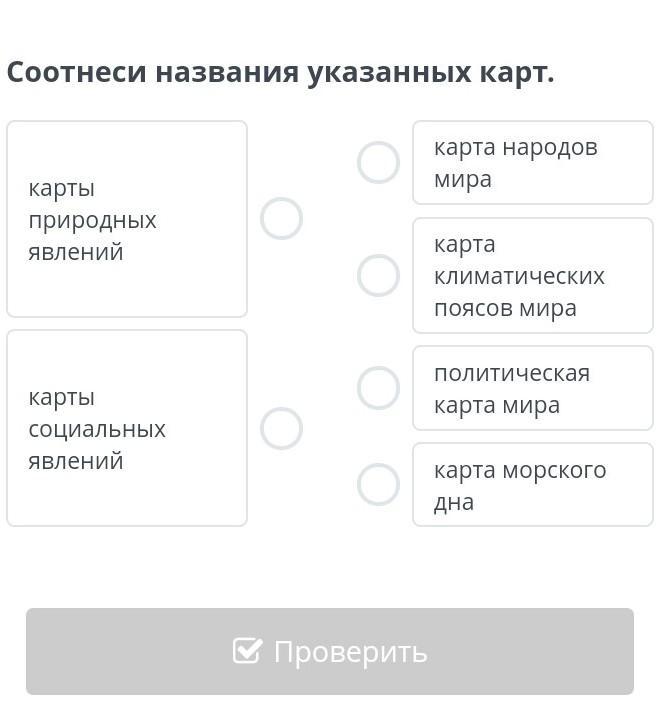Click the word «морского» in the bottom right card
Viewport: 659px width, 714px height.
point(555,470)
